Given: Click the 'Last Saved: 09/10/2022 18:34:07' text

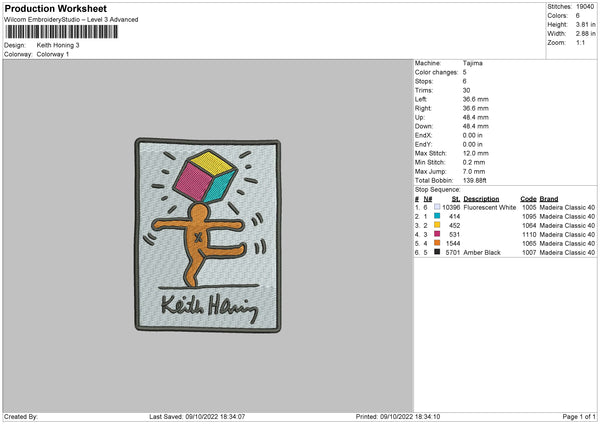Looking at the screenshot, I should [x=197, y=416].
